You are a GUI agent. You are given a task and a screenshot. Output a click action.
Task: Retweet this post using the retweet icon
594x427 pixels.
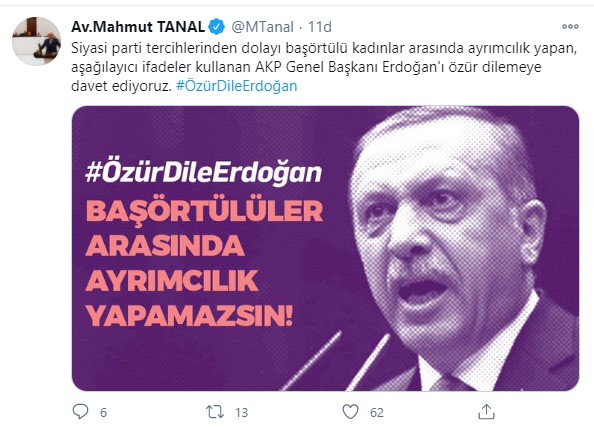215,412
